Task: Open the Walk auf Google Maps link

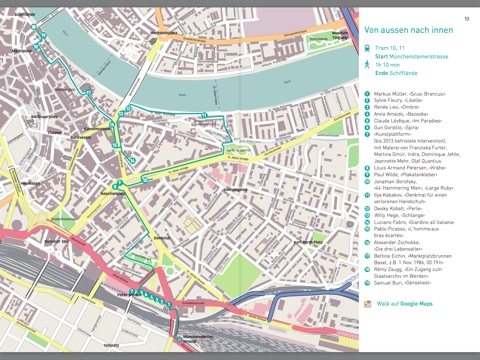Action: tap(404, 304)
